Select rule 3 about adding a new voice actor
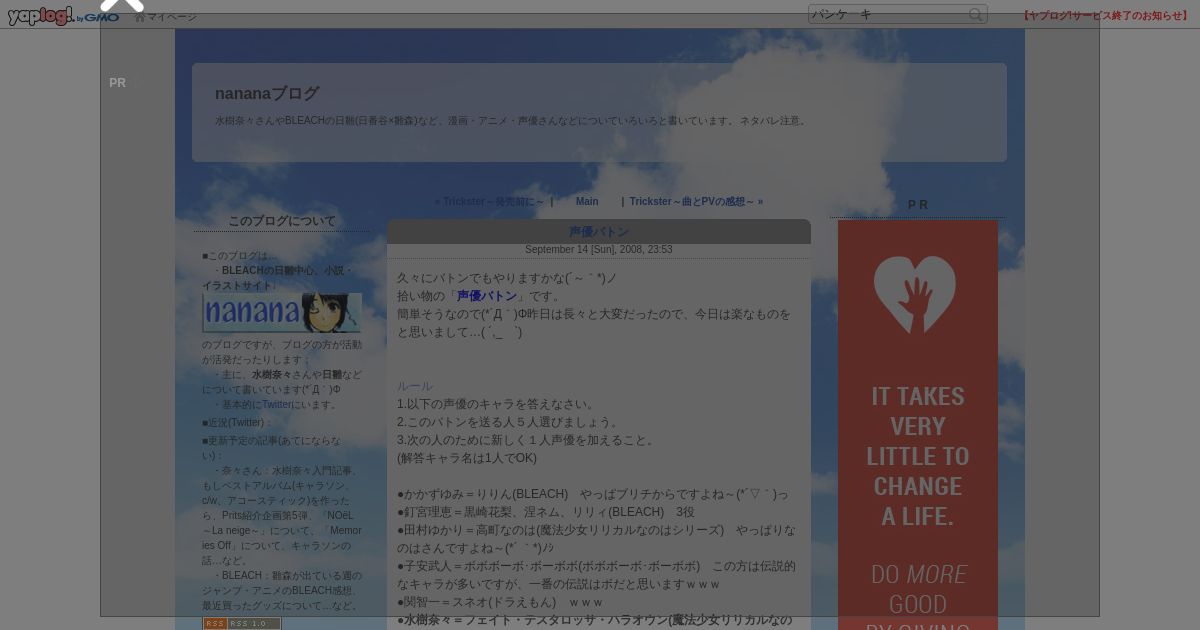This screenshot has height=630, width=1200. click(526, 440)
